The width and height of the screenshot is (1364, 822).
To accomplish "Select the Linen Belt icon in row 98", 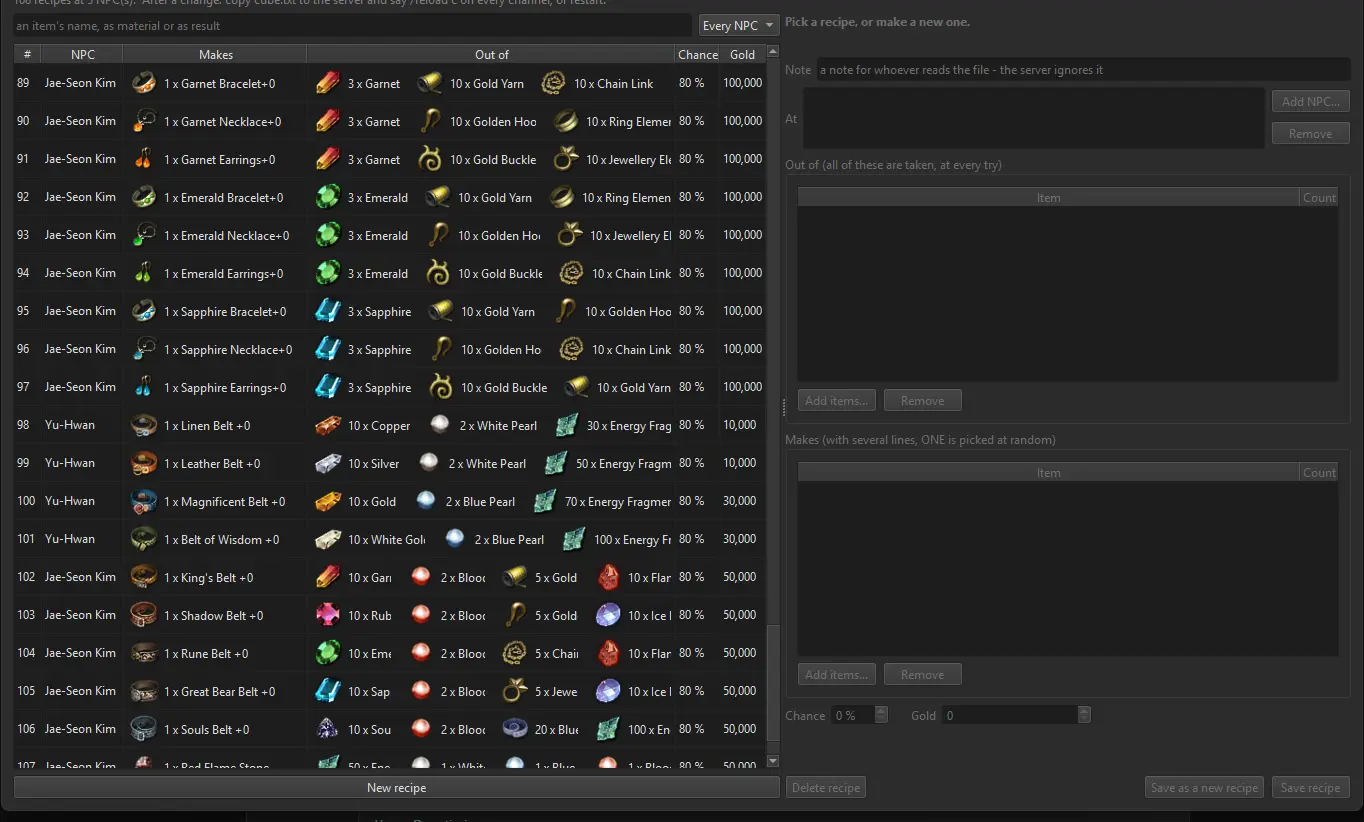I will (x=143, y=425).
